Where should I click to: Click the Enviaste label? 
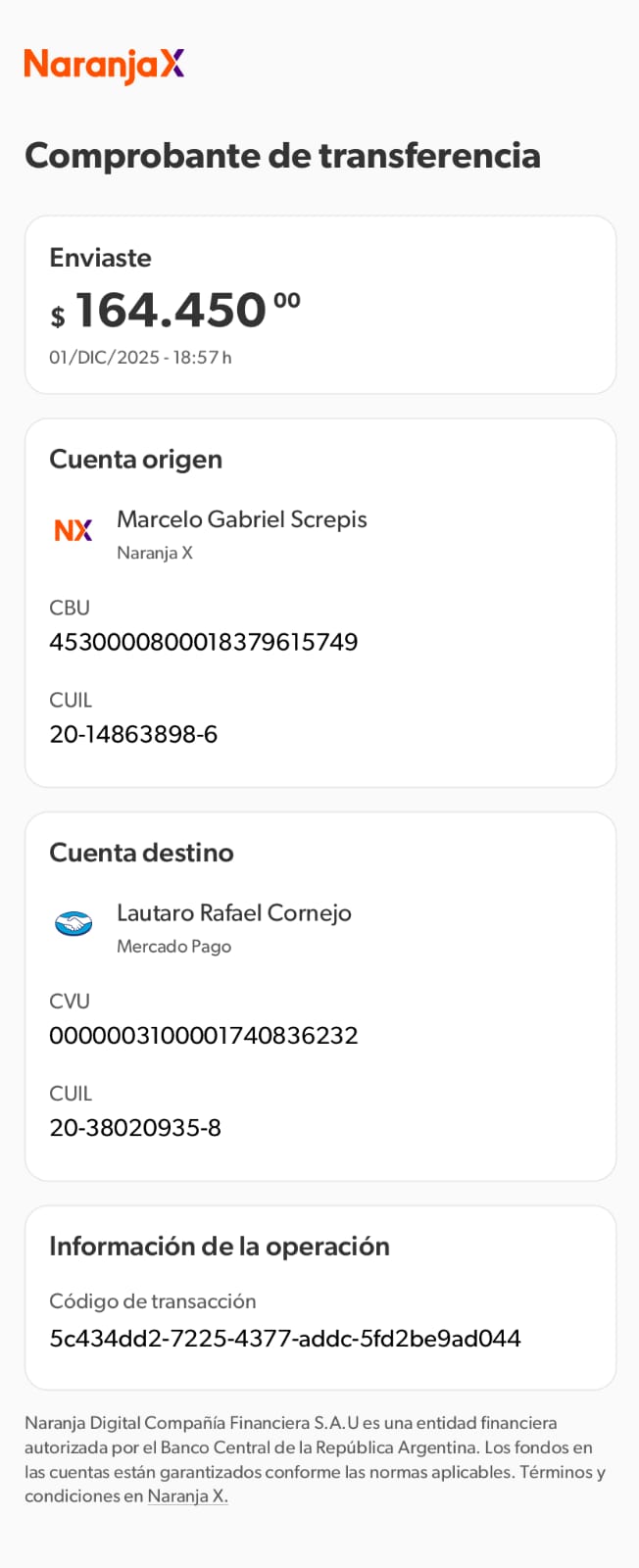coord(101,258)
